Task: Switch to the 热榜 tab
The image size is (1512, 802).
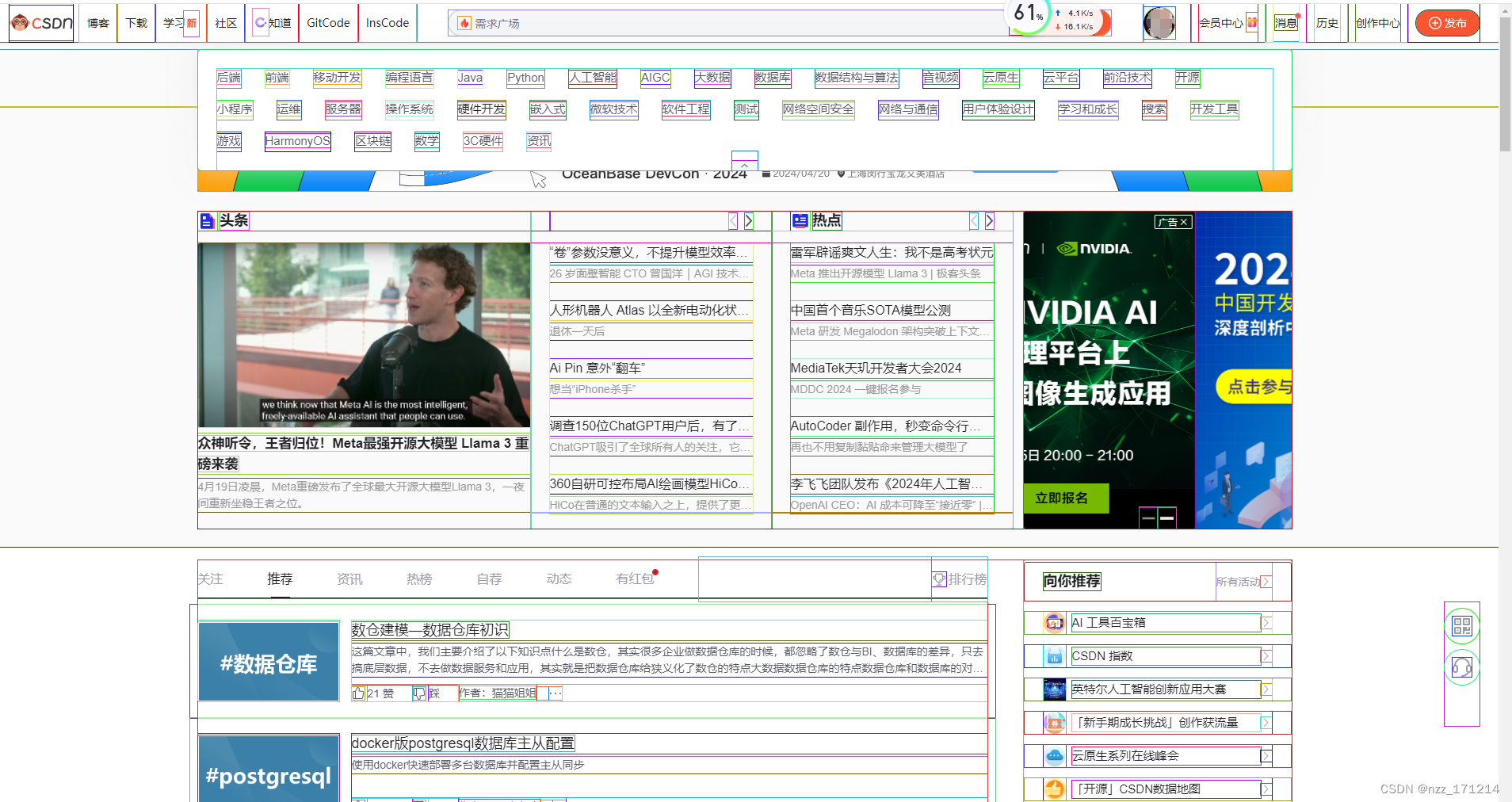Action: (419, 579)
